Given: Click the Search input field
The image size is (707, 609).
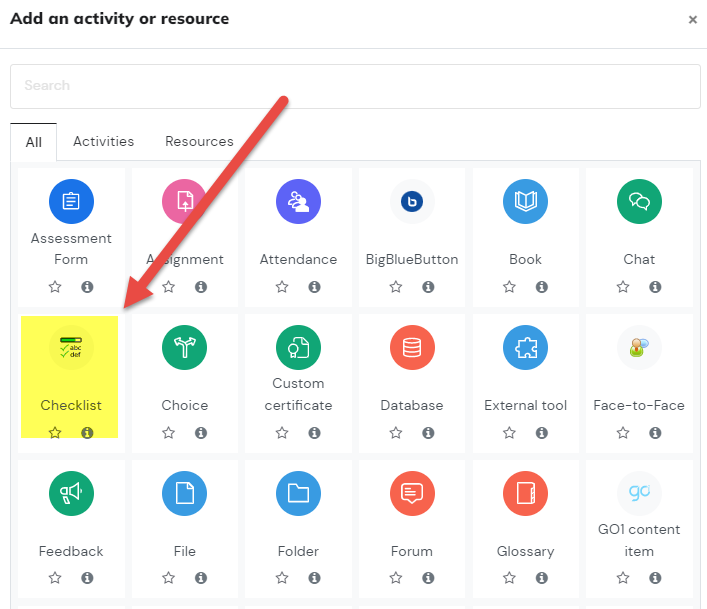Looking at the screenshot, I should (355, 86).
